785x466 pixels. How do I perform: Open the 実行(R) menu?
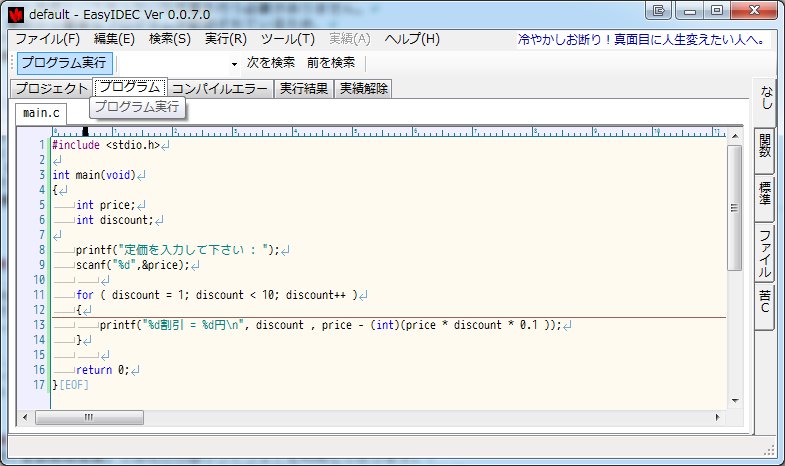(225, 40)
